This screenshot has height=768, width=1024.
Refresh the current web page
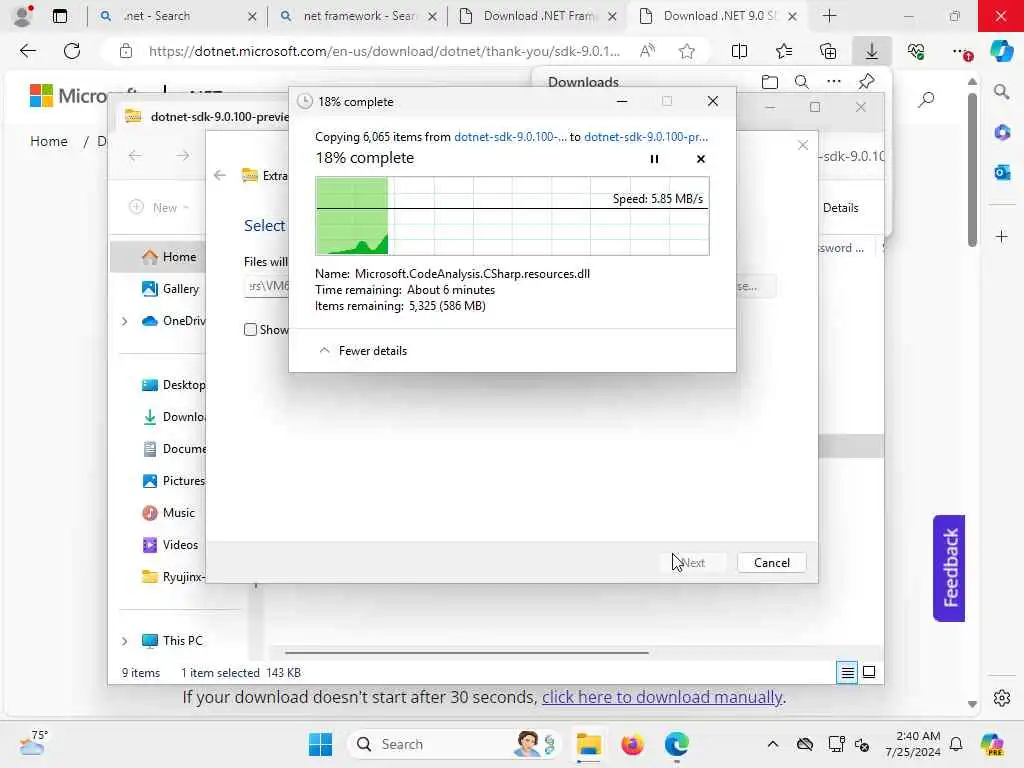coord(72,51)
